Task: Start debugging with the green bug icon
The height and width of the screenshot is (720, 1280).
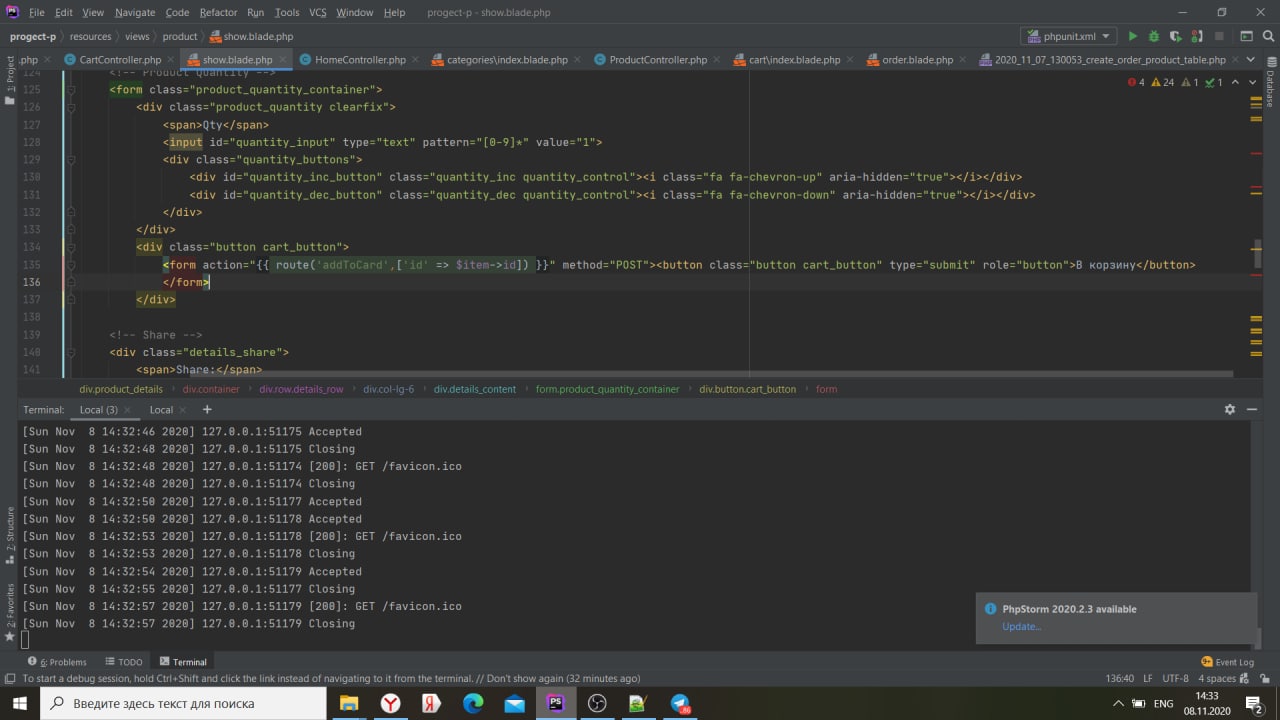Action: point(1153,36)
